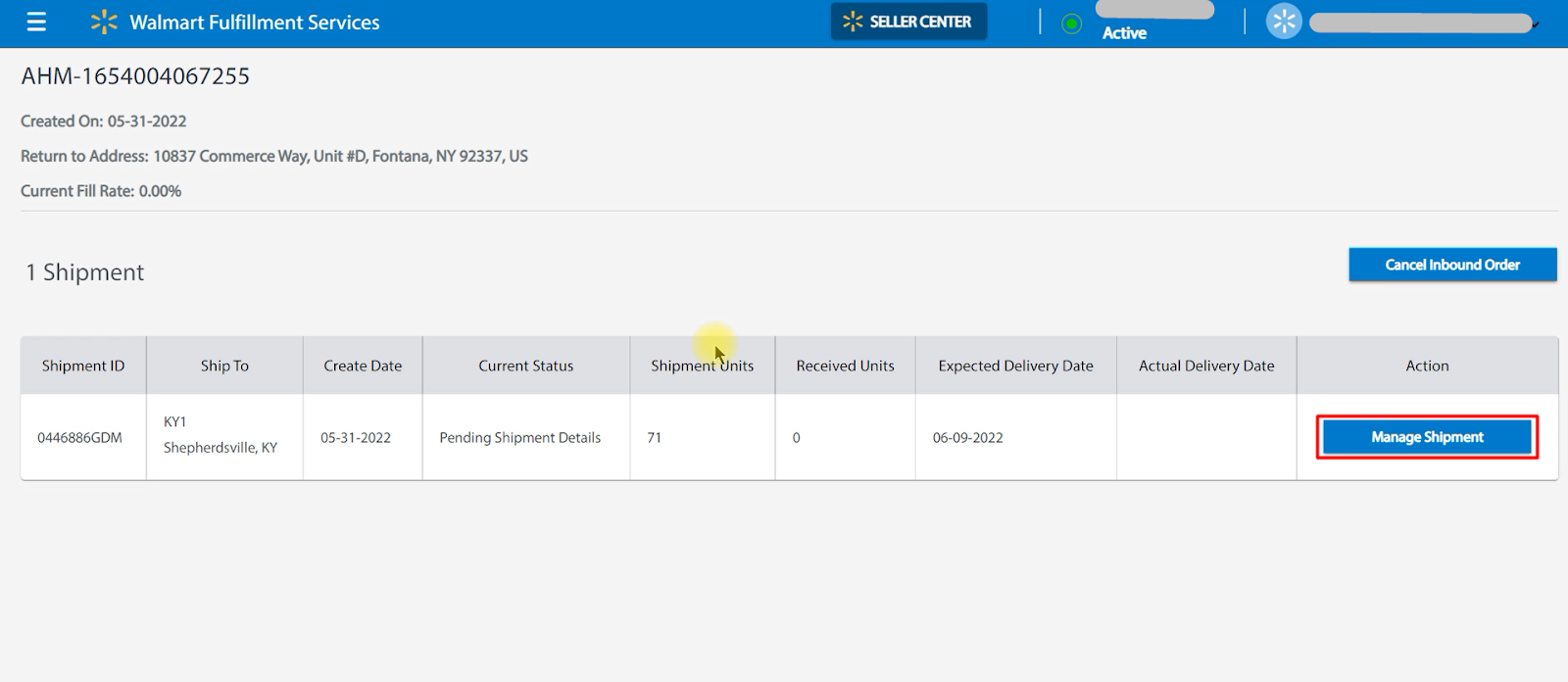Click Walmart Fulfillment Services title

(255, 22)
